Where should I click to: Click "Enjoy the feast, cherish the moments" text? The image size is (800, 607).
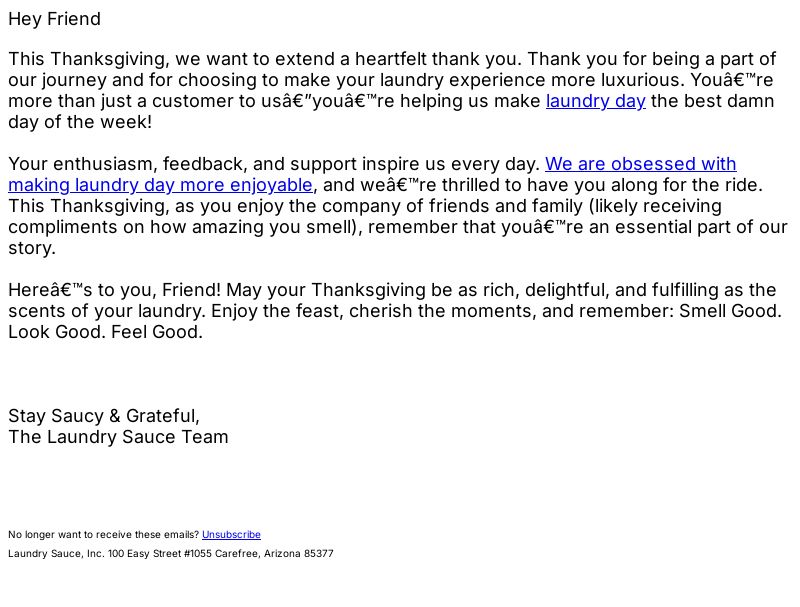click(x=373, y=311)
